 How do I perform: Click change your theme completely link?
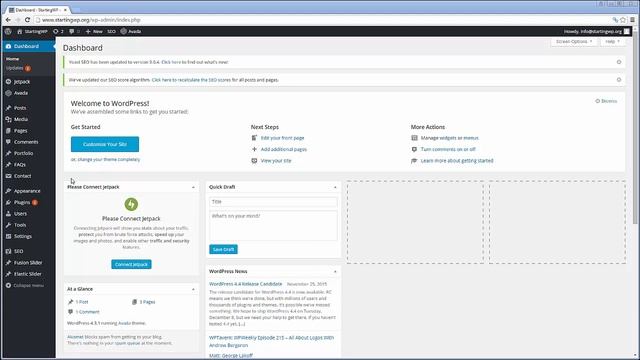pyautogui.click(x=109, y=160)
